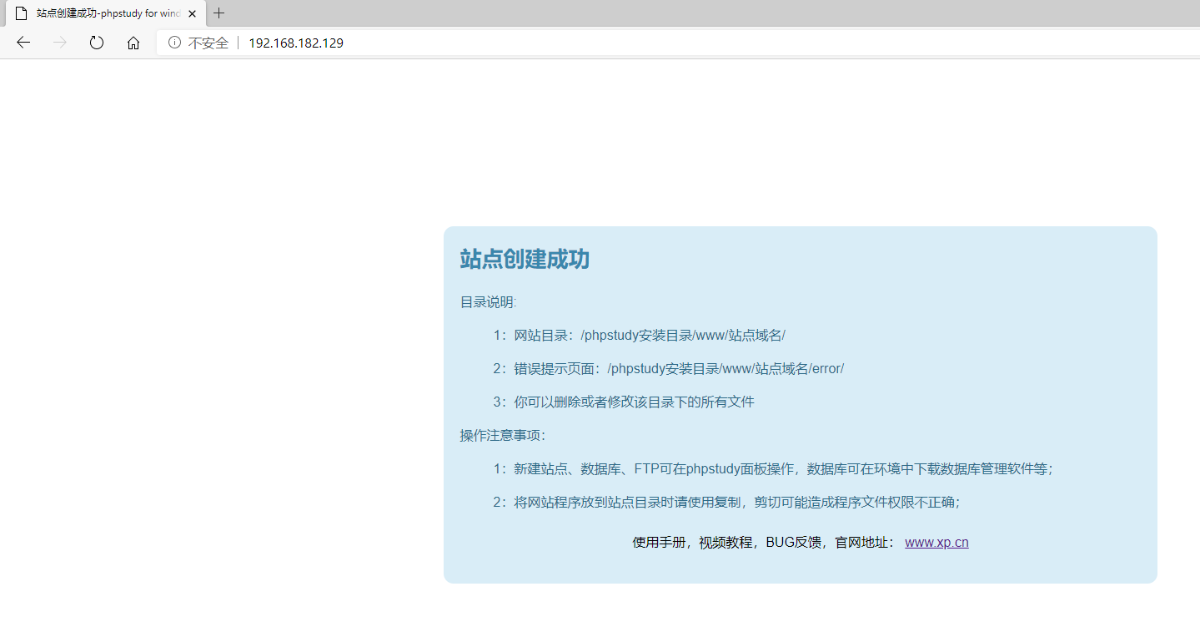The height and width of the screenshot is (627, 1200).
Task: Close the 站点创建成功 tab
Action: point(192,14)
